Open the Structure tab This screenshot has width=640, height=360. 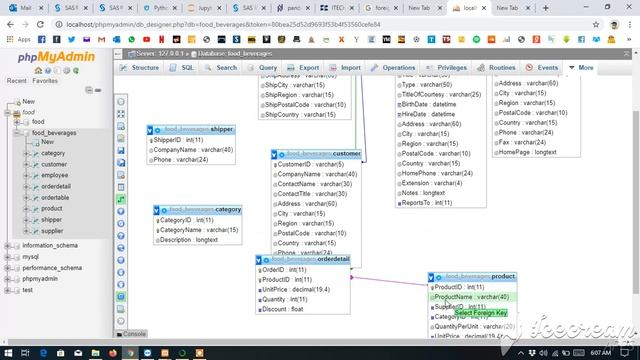pyautogui.click(x=140, y=68)
